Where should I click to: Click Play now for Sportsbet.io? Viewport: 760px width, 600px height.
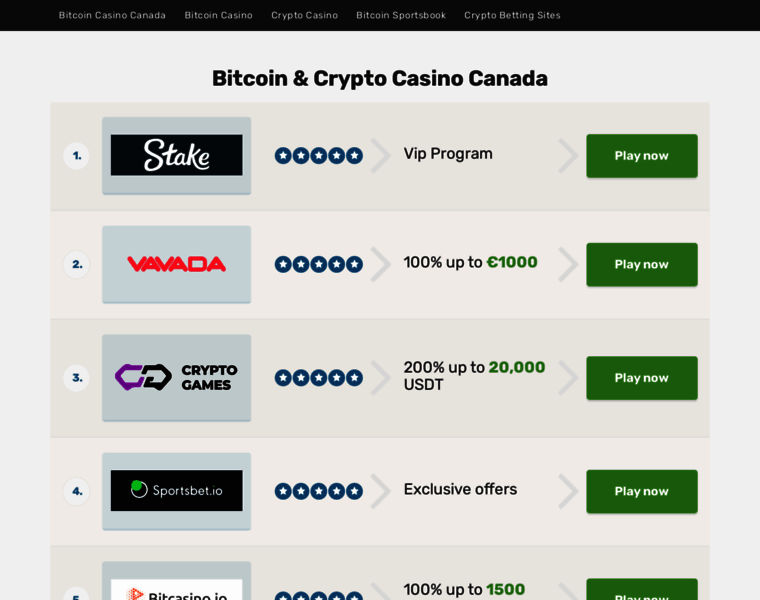click(642, 491)
